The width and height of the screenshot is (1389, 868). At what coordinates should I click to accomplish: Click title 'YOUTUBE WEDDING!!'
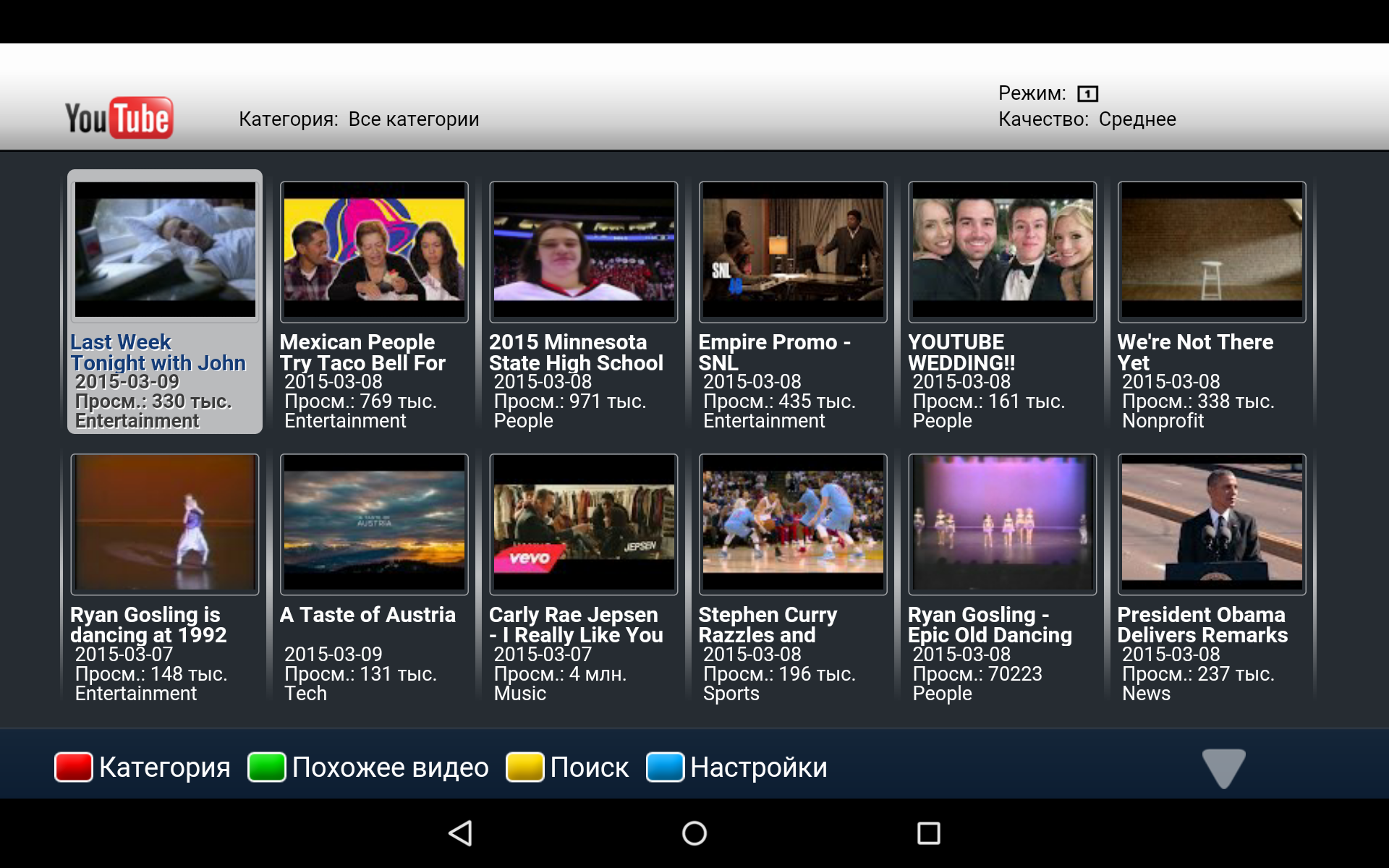point(962,352)
